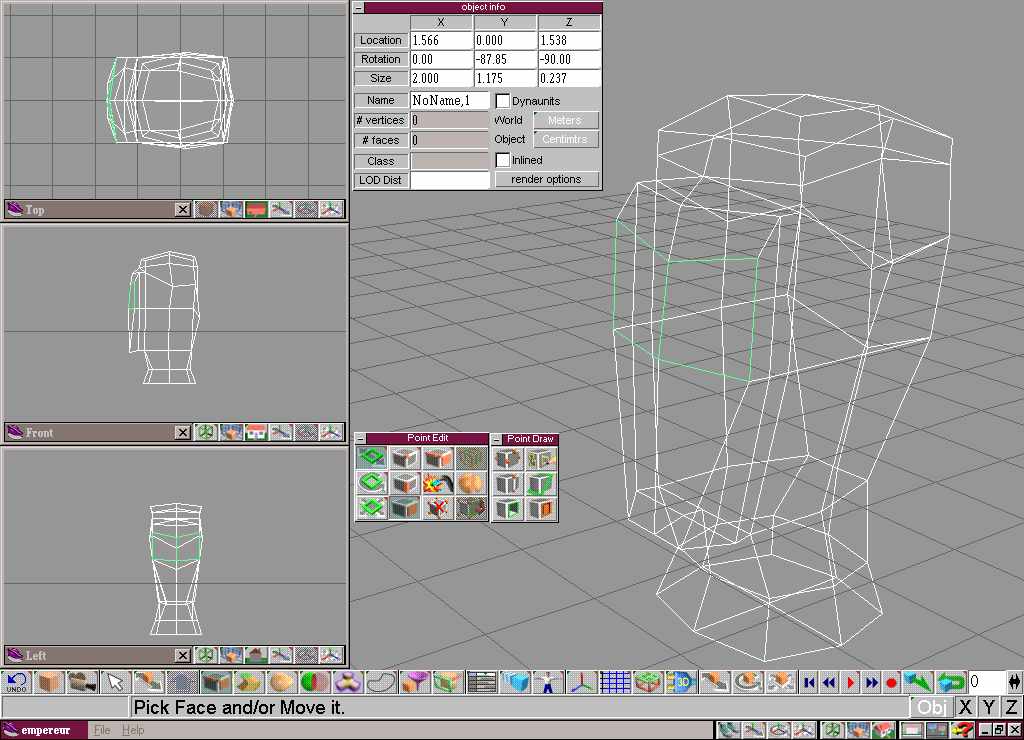Collapse the object info panel
This screenshot has width=1024, height=740.
tap(359, 8)
